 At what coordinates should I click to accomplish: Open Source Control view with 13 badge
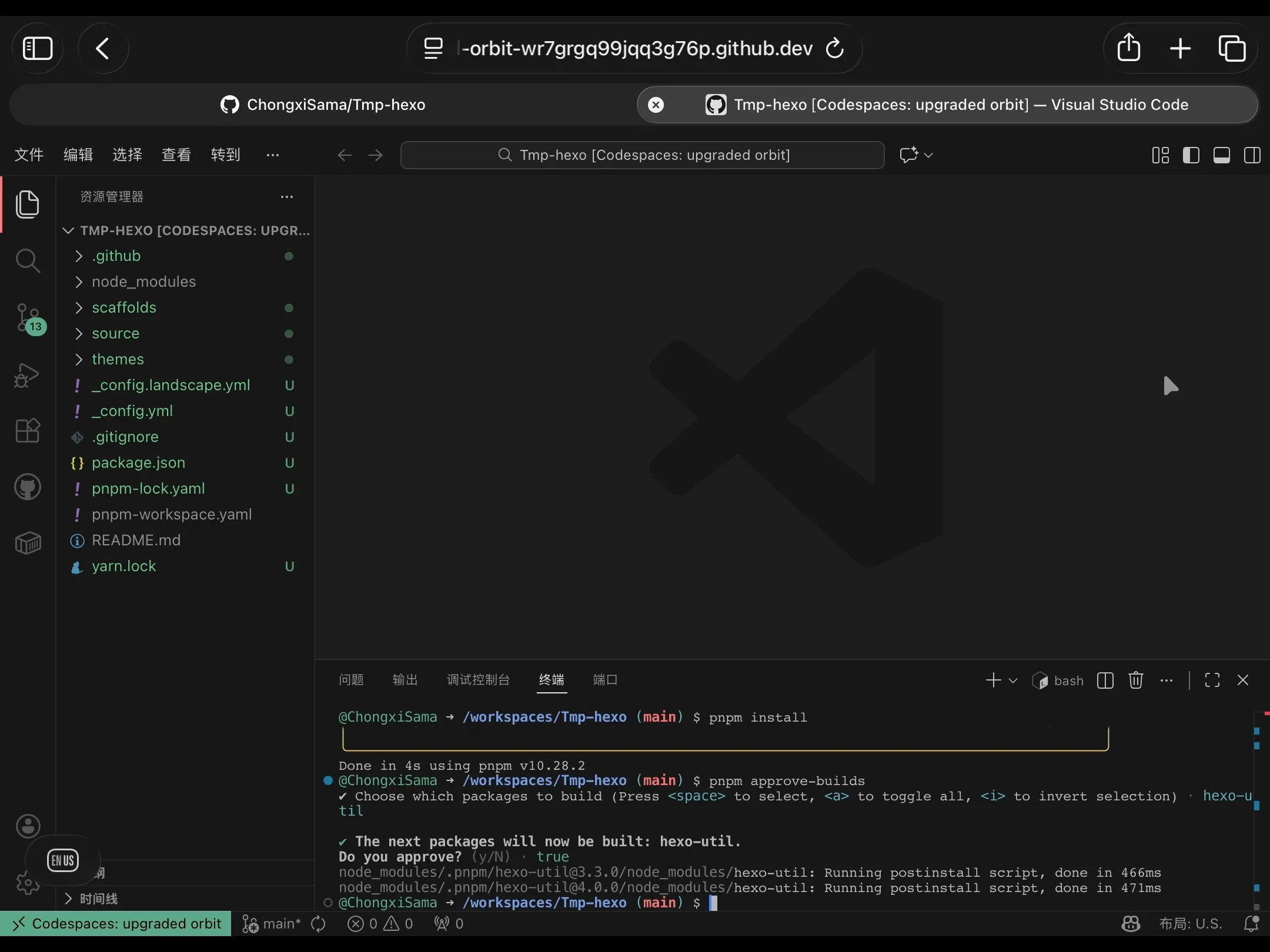(28, 319)
